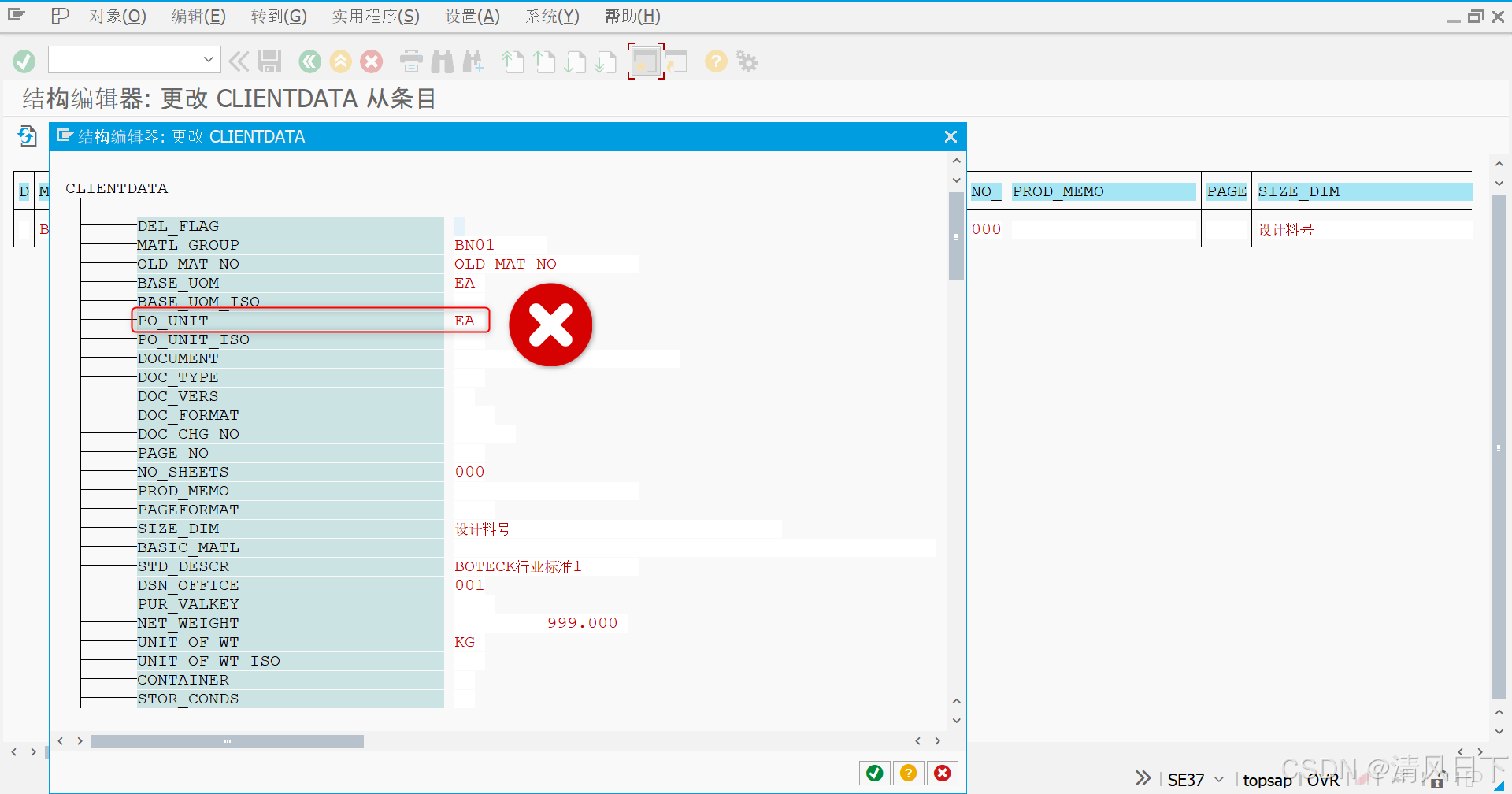Screen dimensions: 1512x794
Task: Click the green Back toolbar icon
Action: point(309,61)
